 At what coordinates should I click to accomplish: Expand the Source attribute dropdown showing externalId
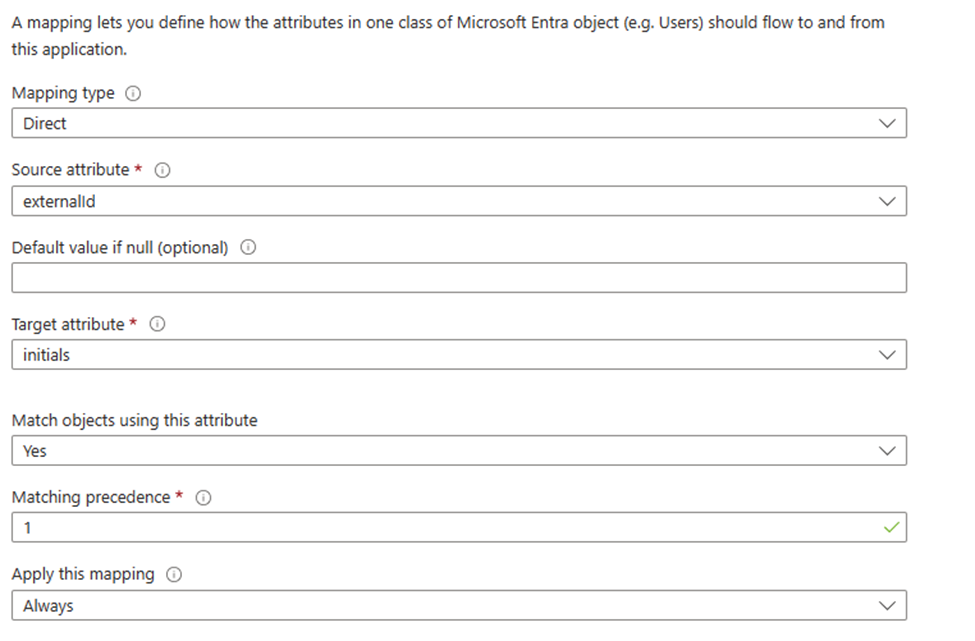pos(459,201)
